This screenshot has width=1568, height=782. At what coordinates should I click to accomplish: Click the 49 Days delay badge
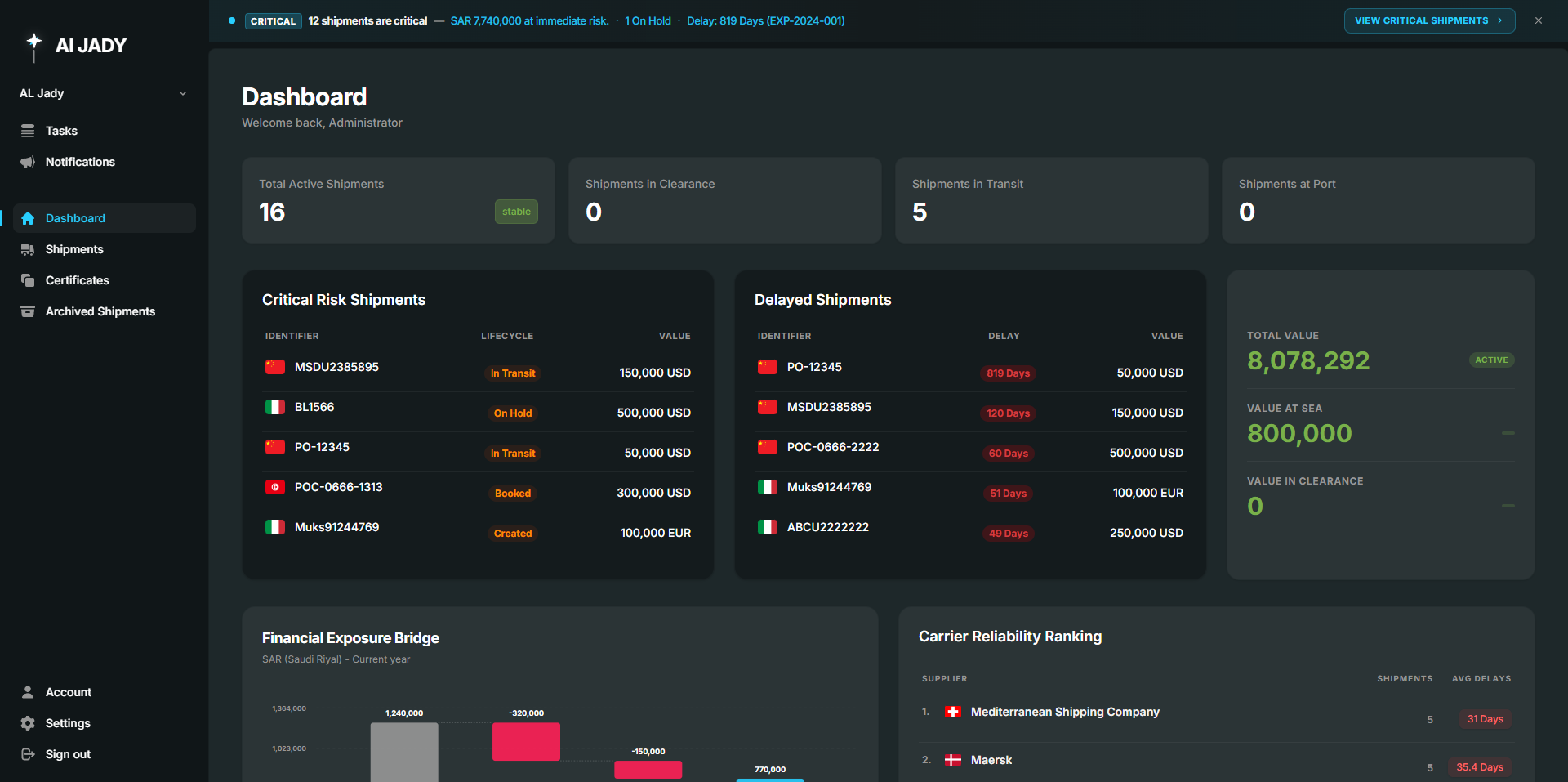(x=1008, y=534)
